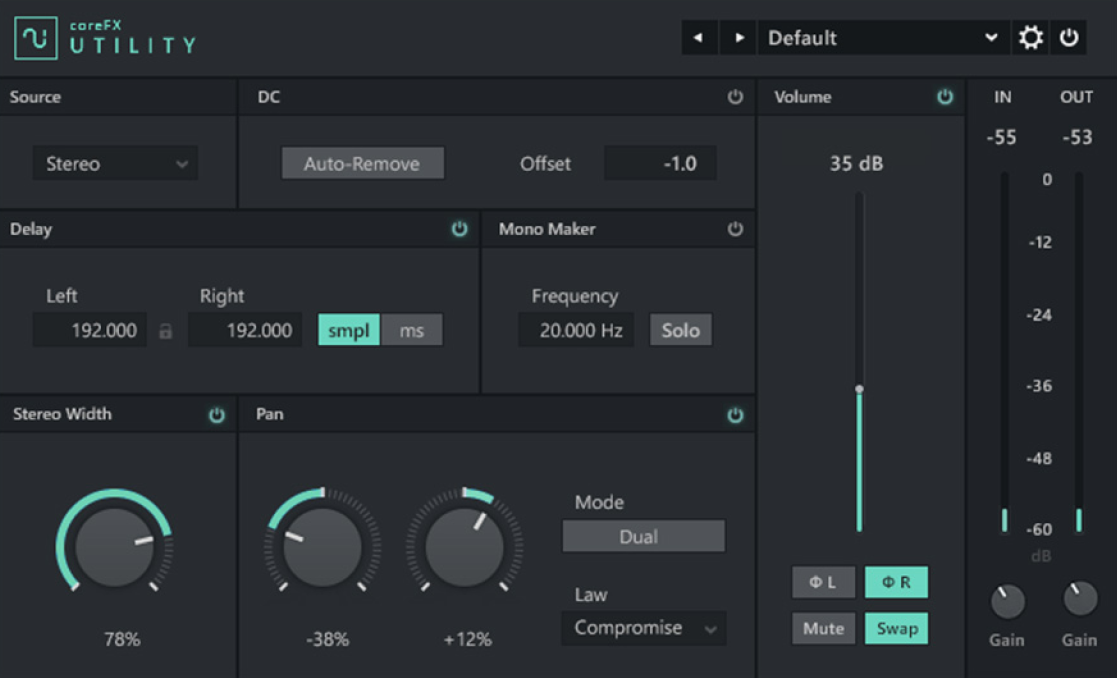Toggle the DC section power icon
Image resolution: width=1117 pixels, height=678 pixels.
tap(735, 97)
